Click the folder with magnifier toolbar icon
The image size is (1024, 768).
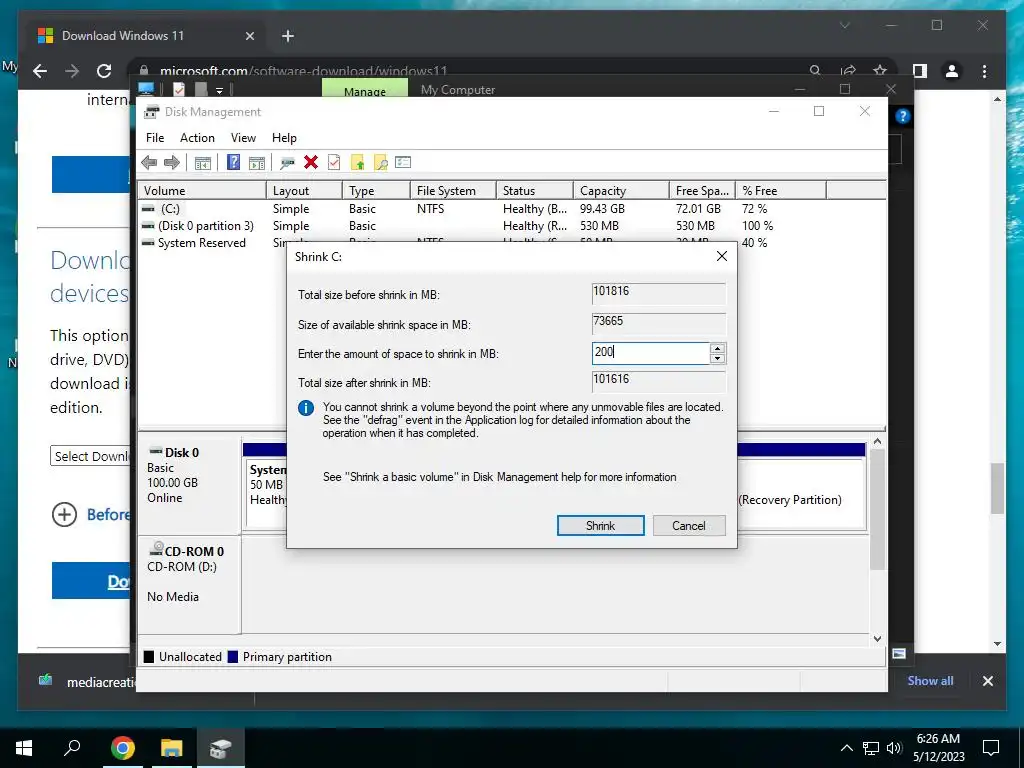pyautogui.click(x=381, y=163)
